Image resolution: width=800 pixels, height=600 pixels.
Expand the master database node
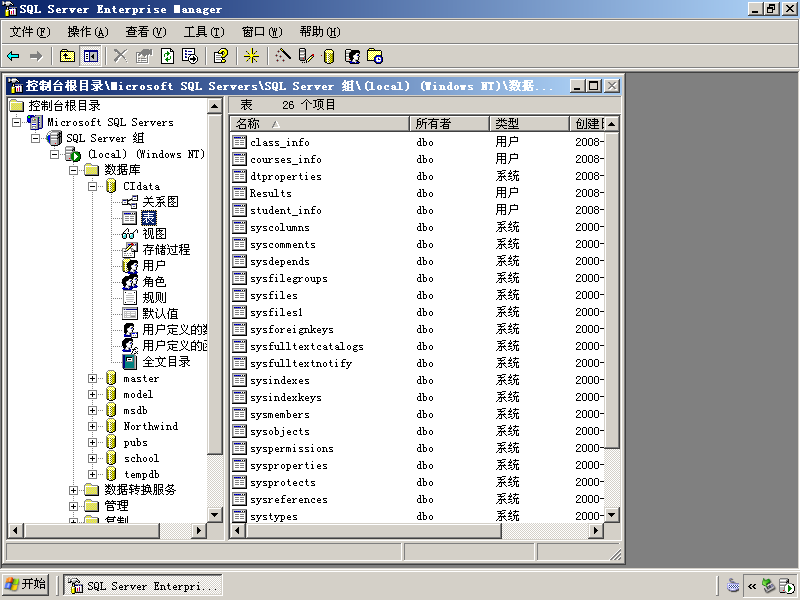(x=92, y=379)
